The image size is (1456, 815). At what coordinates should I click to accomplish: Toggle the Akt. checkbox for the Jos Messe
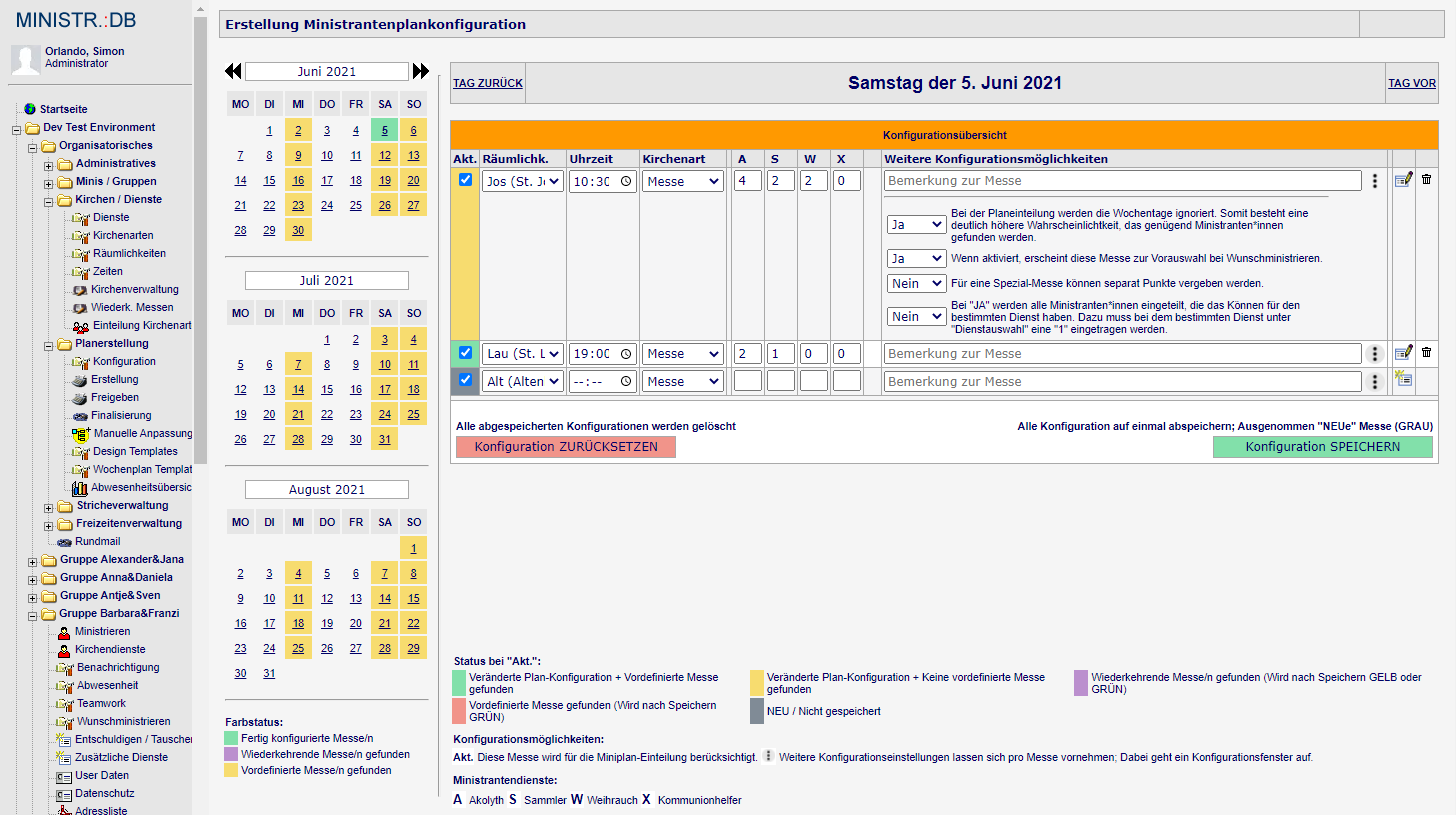[465, 179]
